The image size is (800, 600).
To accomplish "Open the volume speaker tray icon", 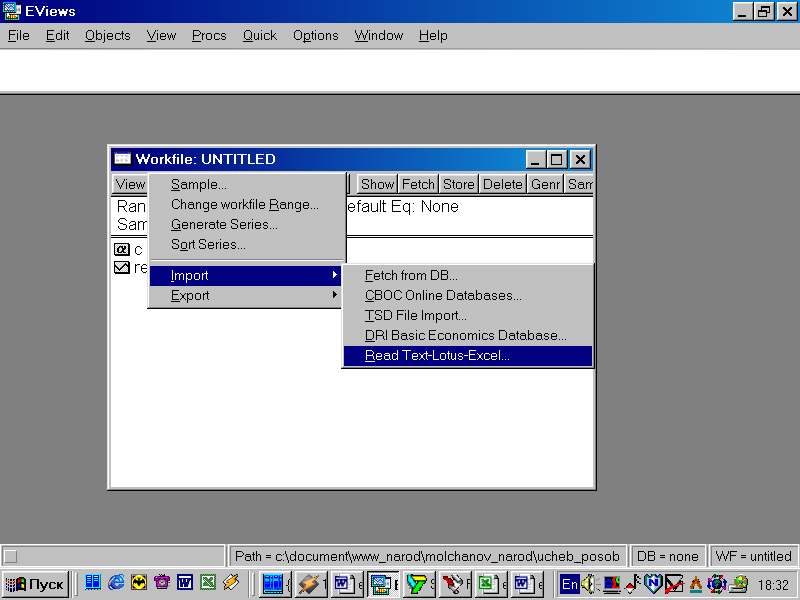I will [589, 585].
